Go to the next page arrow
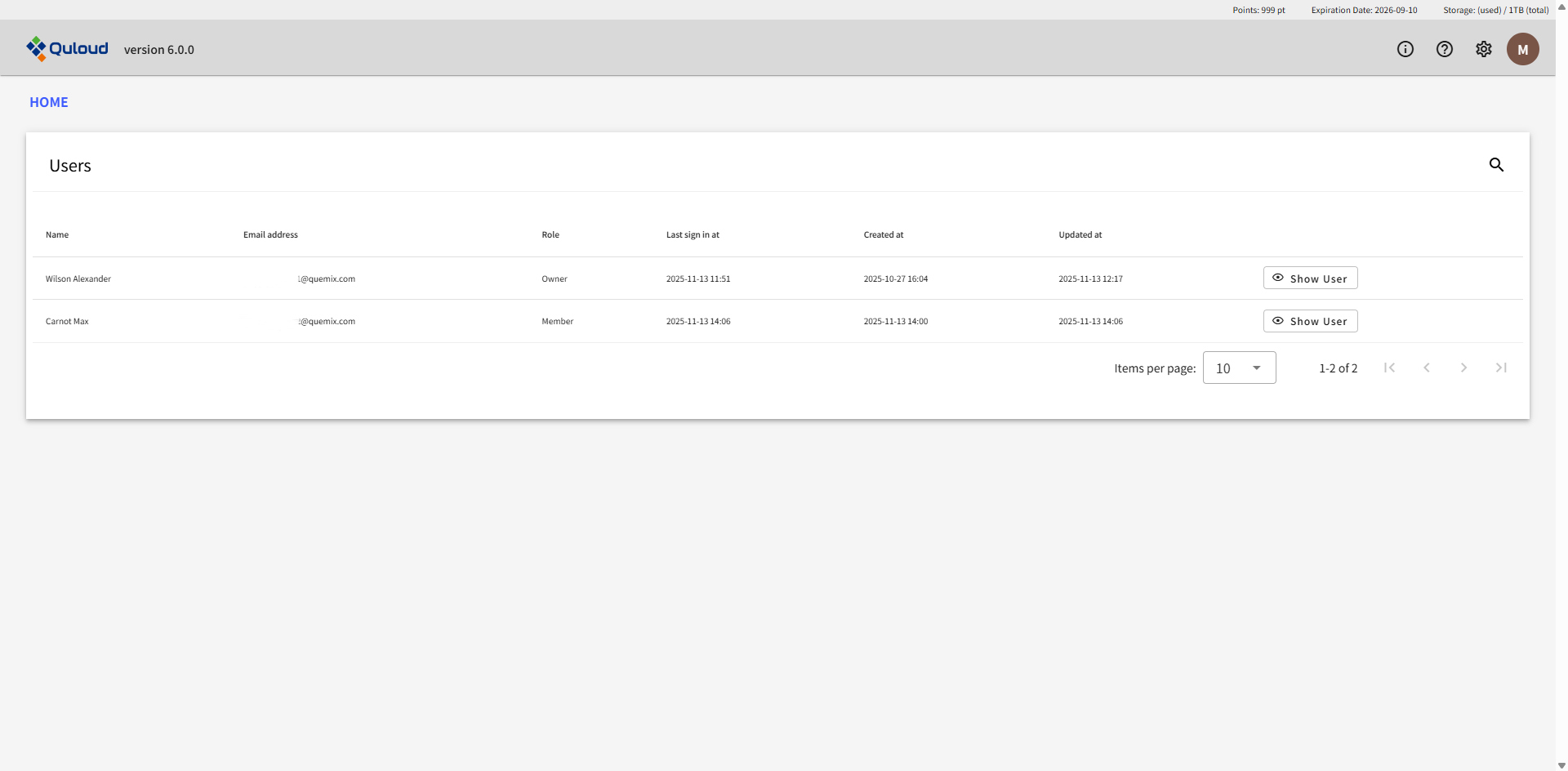The image size is (1568, 771). point(1463,368)
